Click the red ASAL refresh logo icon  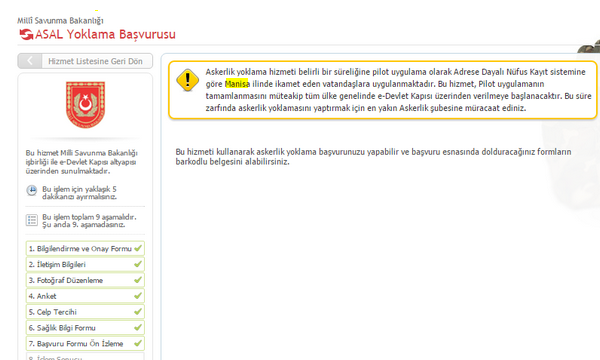click(x=26, y=34)
